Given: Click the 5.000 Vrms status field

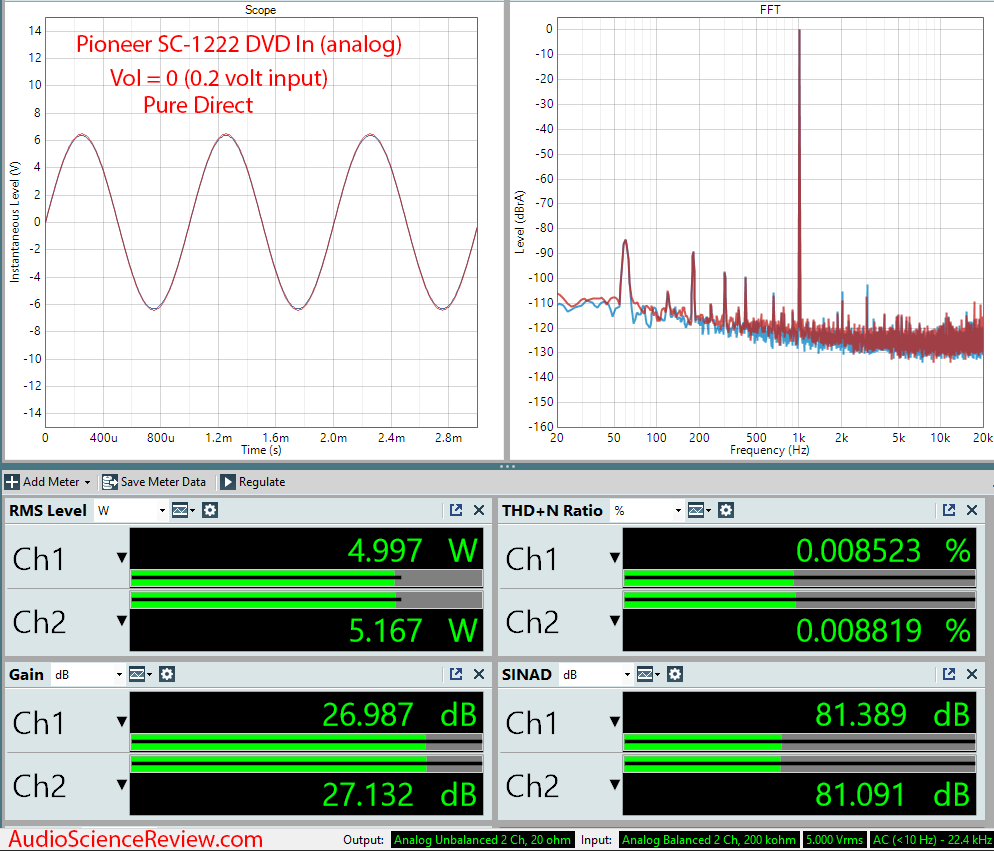Looking at the screenshot, I should click(x=834, y=840).
